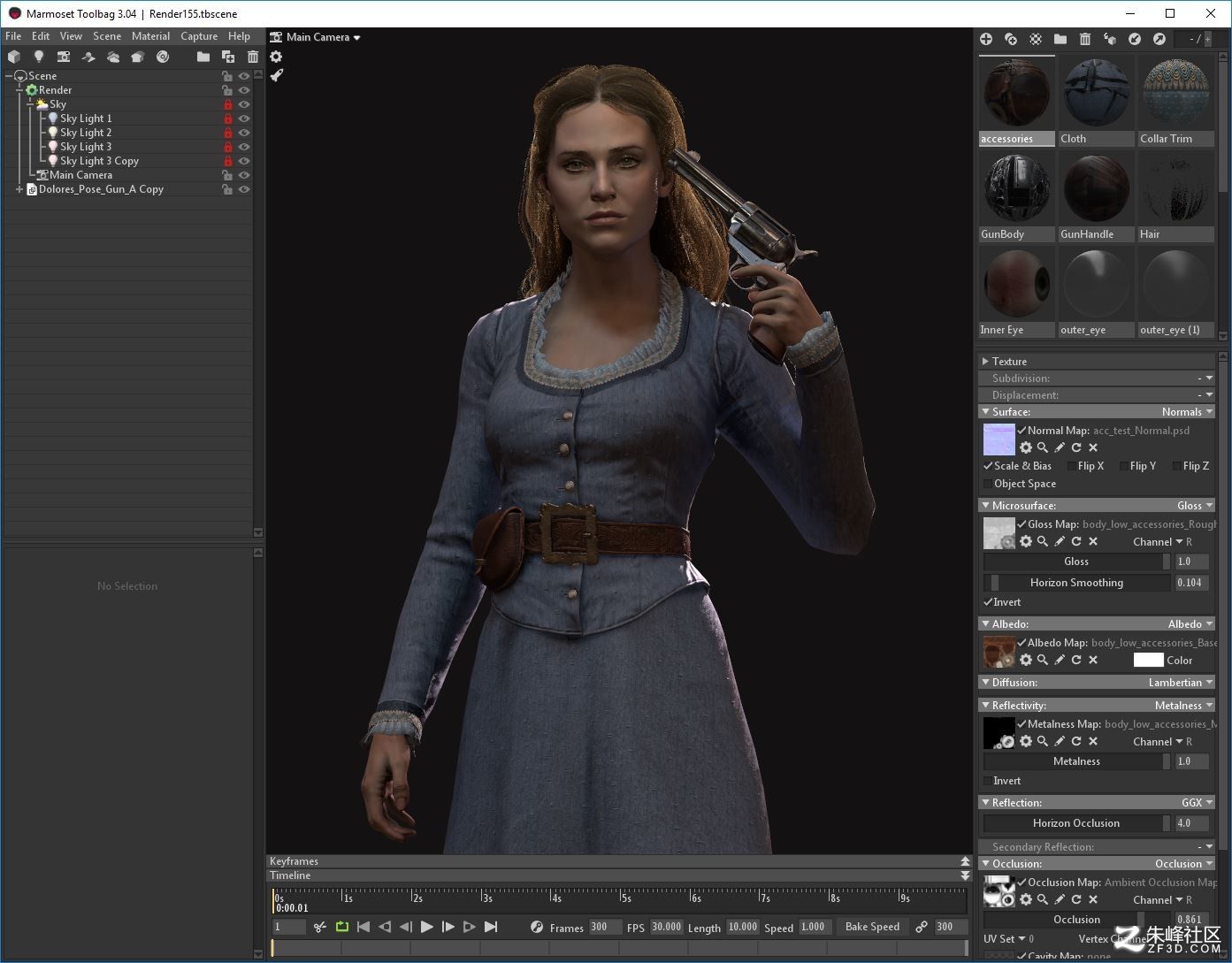Open Reflection GGX dropdown
The width and height of the screenshot is (1232, 963).
pyautogui.click(x=1198, y=803)
